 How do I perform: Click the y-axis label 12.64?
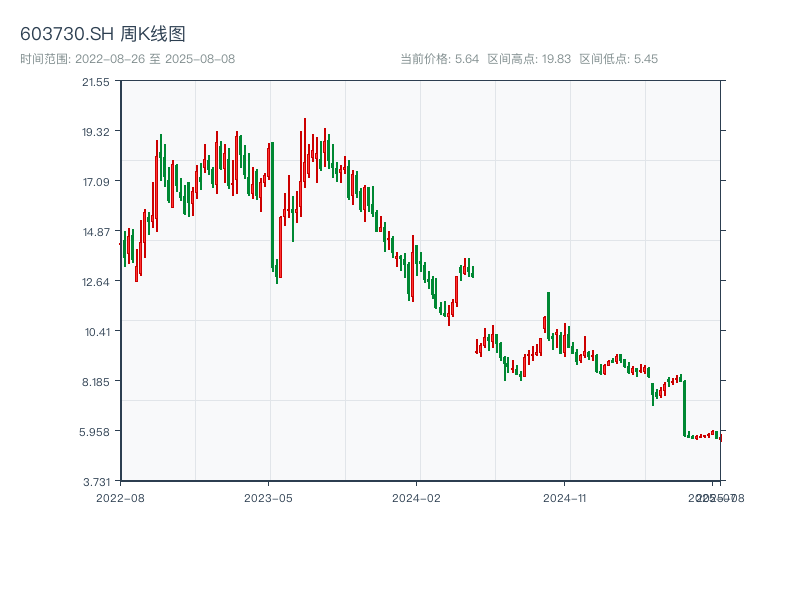click(96, 282)
